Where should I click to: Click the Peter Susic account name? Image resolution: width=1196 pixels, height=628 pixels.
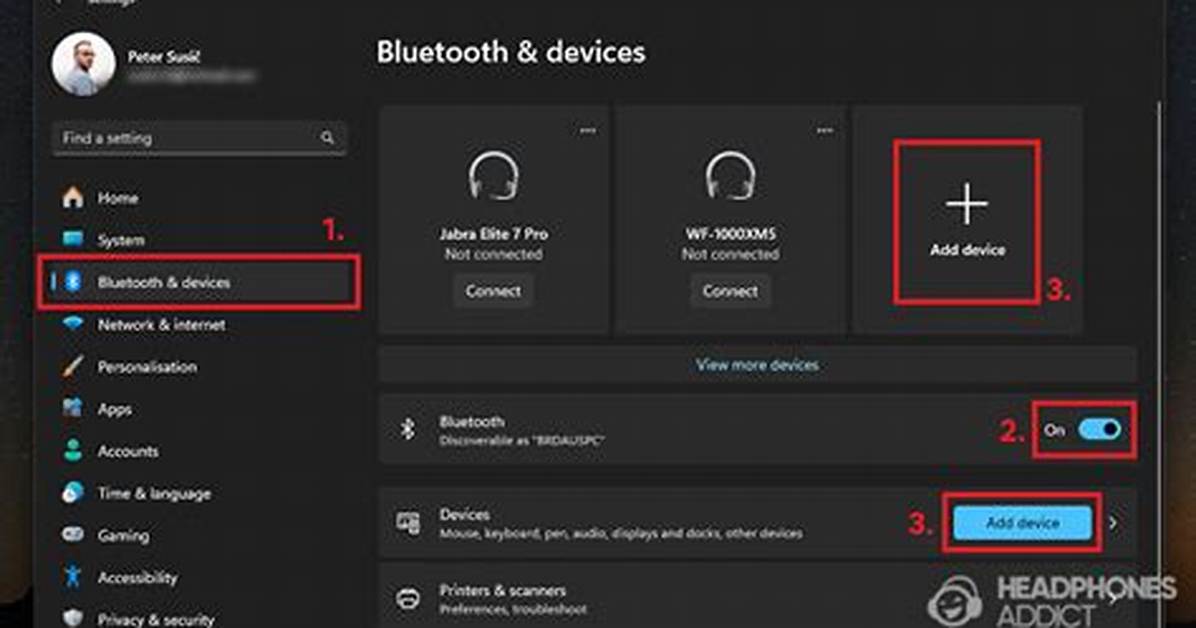tap(163, 56)
